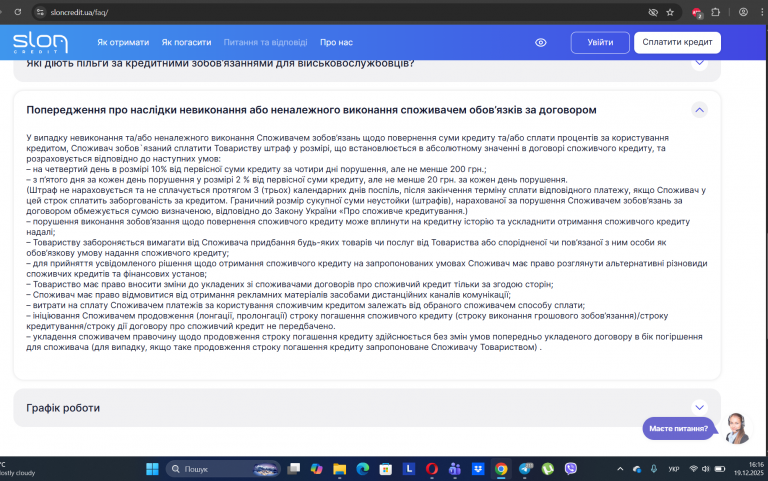Open File Explorer from taskbar

click(x=339, y=469)
